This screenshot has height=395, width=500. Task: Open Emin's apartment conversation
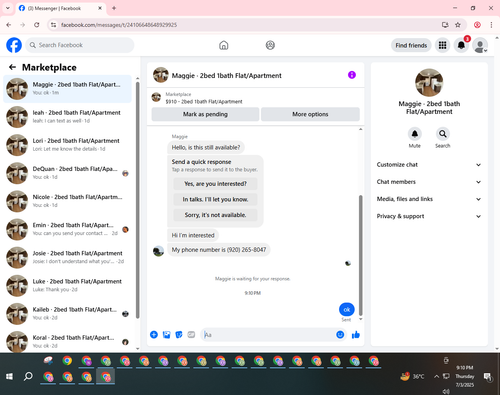click(67, 229)
